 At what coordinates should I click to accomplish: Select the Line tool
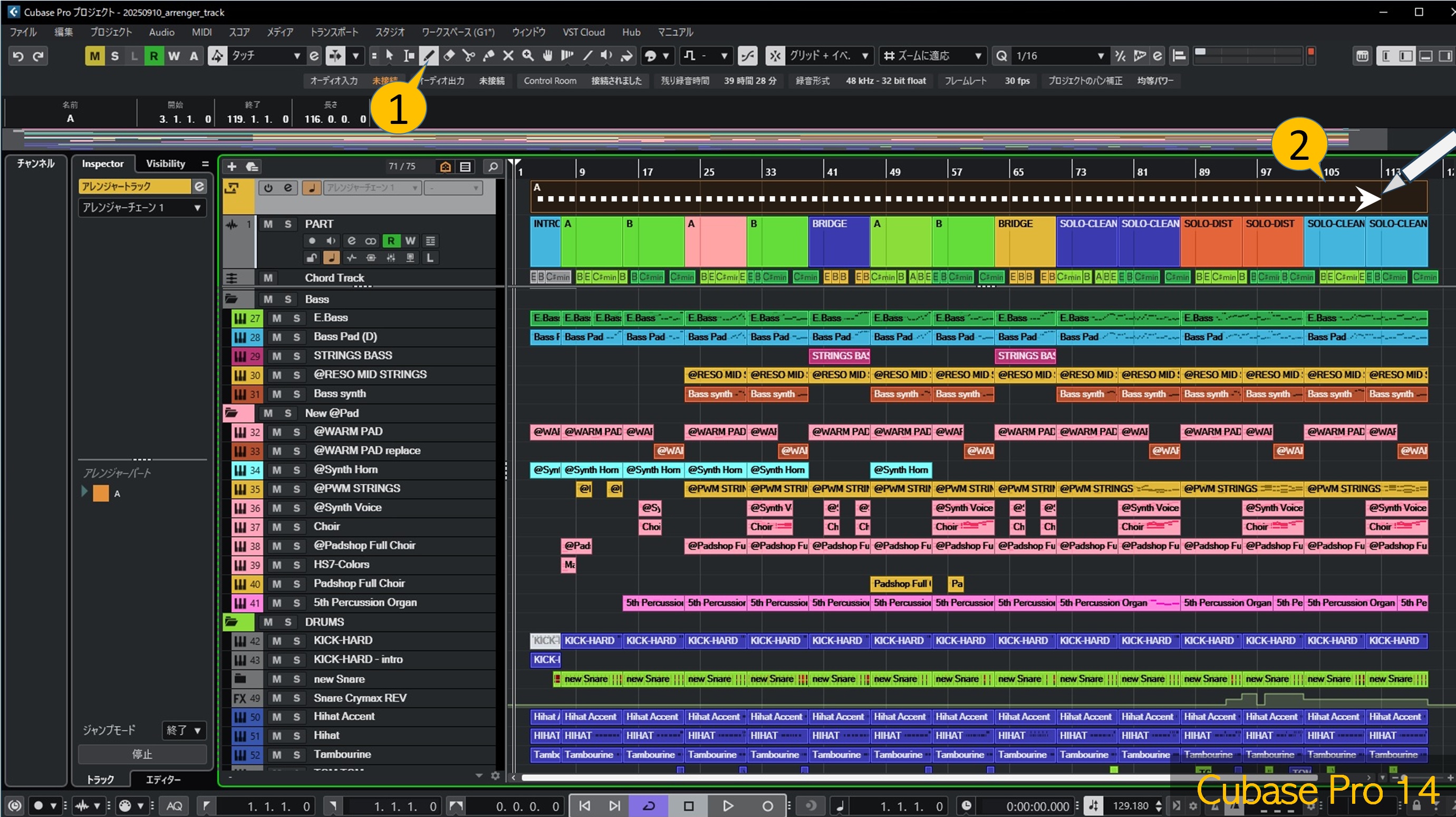588,55
